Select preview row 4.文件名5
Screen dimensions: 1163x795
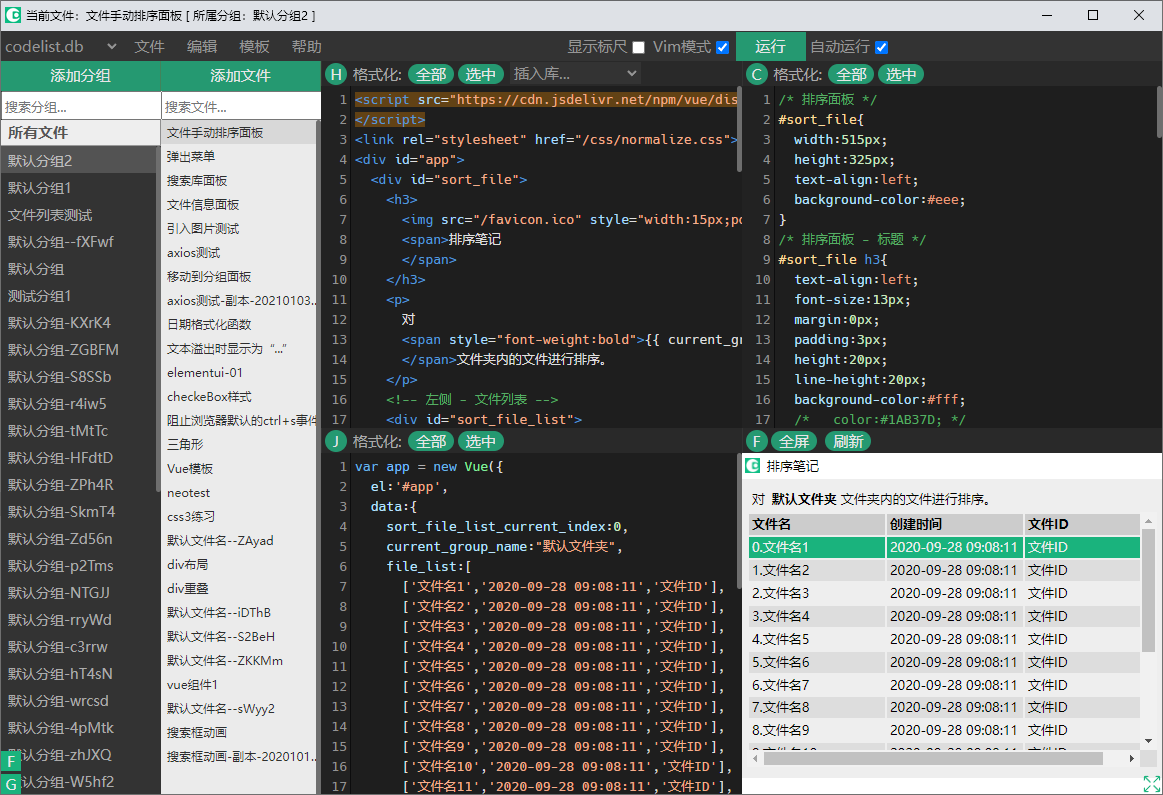point(944,639)
